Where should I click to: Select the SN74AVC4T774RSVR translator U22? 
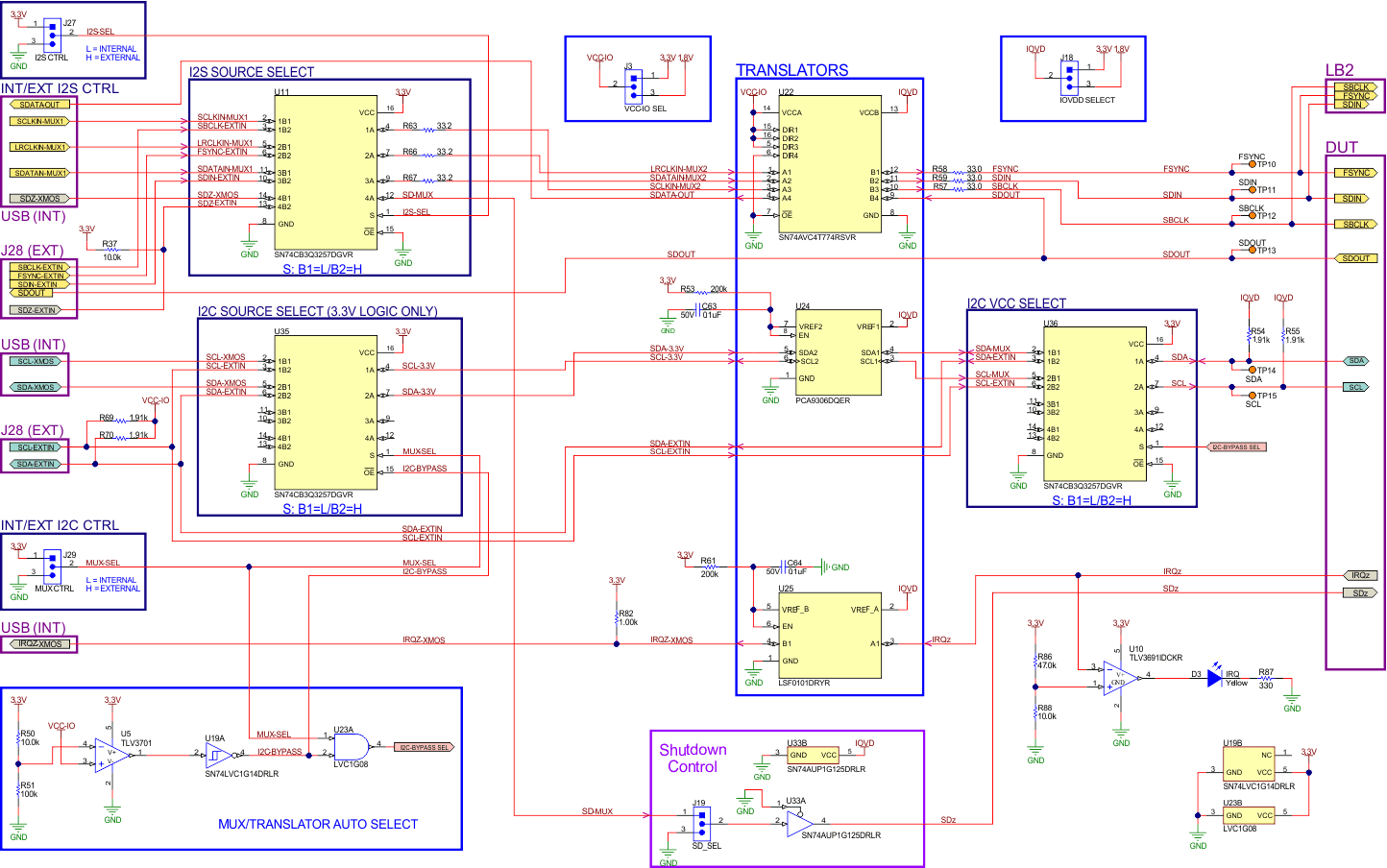pos(828,163)
